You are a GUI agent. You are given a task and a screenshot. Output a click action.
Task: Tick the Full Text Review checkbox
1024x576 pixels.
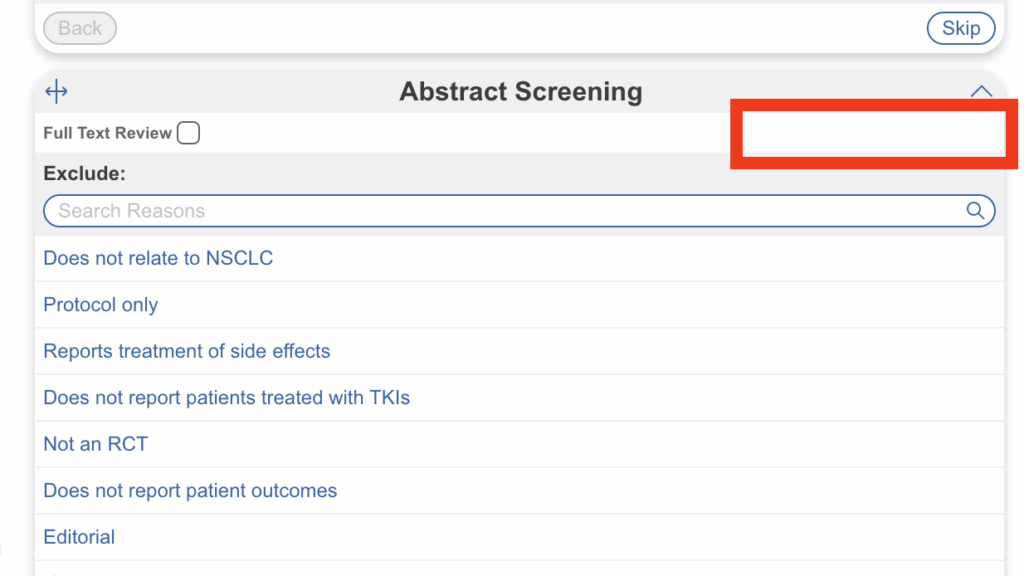(188, 133)
